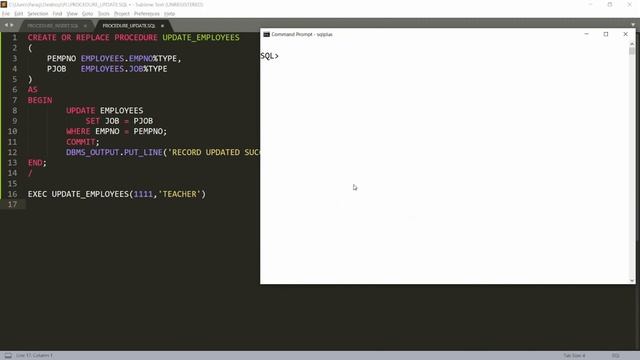Click the Sublime Text app icon in title bar
This screenshot has width=640, height=360.
pos(4,4)
